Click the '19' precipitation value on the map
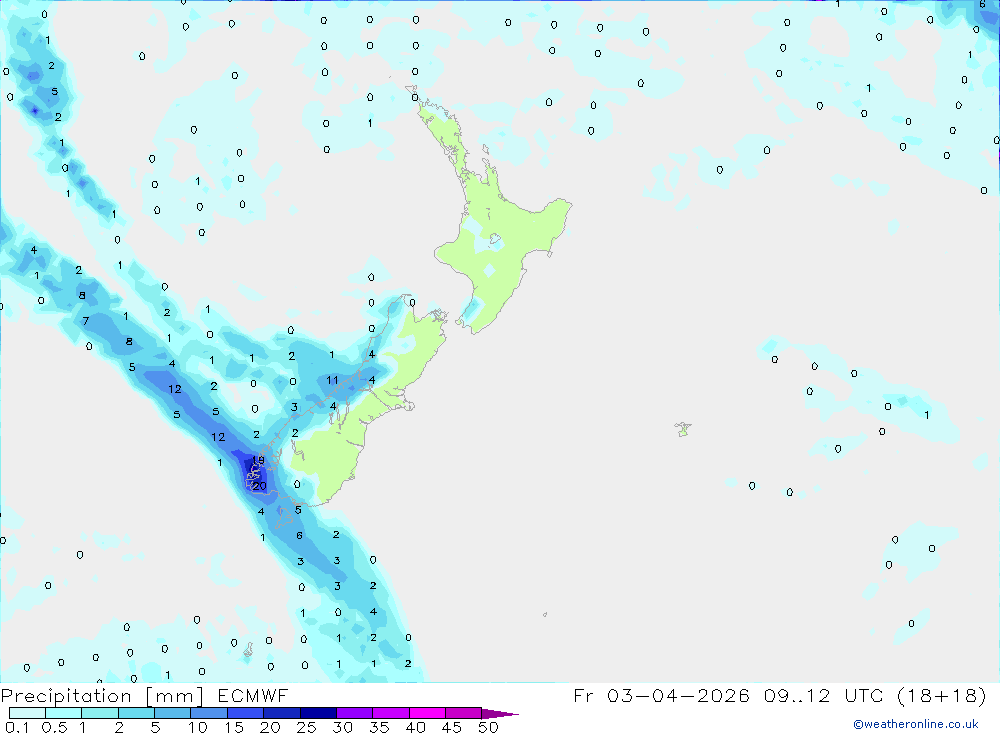This screenshot has width=1000, height=733. point(258,460)
